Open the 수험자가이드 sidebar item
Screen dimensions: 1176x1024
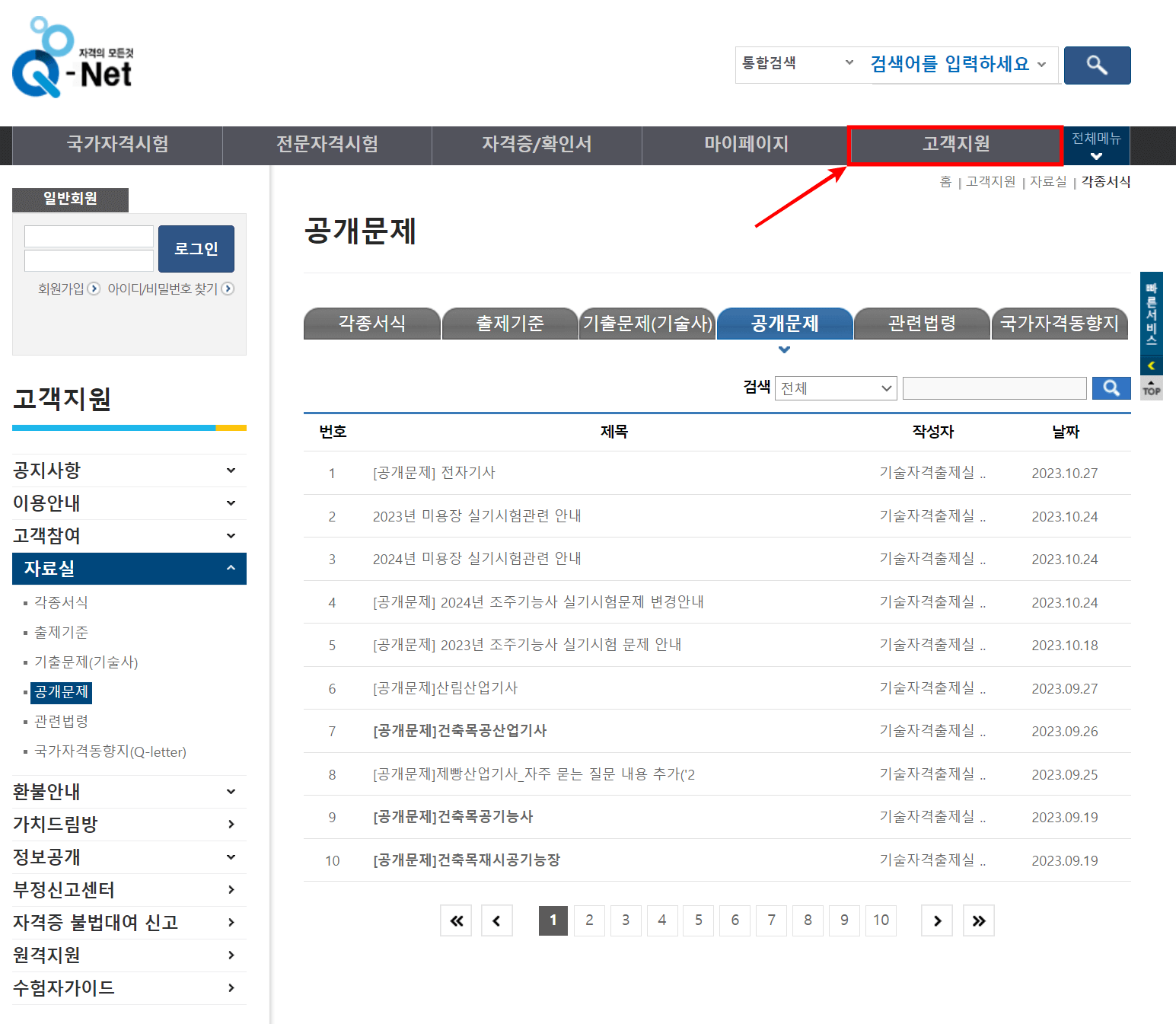[129, 988]
